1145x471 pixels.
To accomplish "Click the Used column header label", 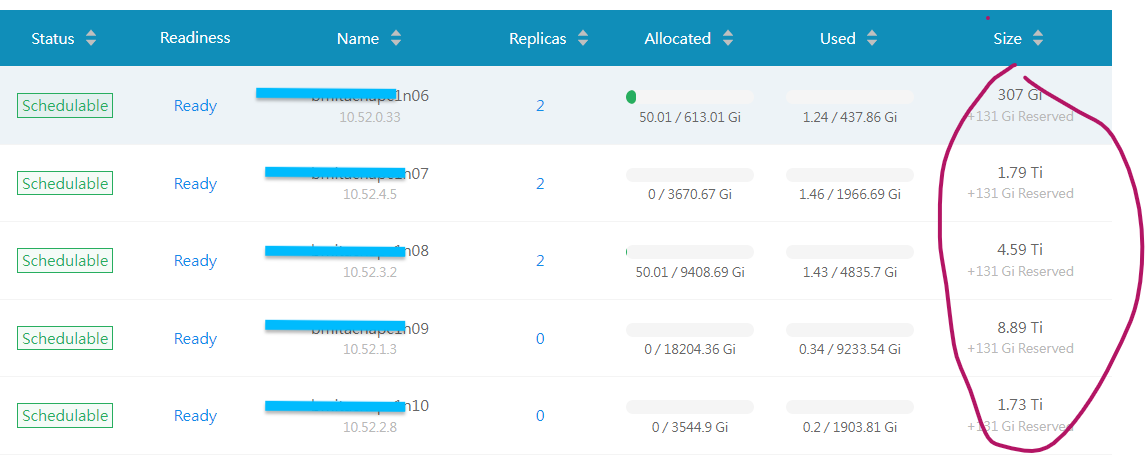I will tap(838, 39).
